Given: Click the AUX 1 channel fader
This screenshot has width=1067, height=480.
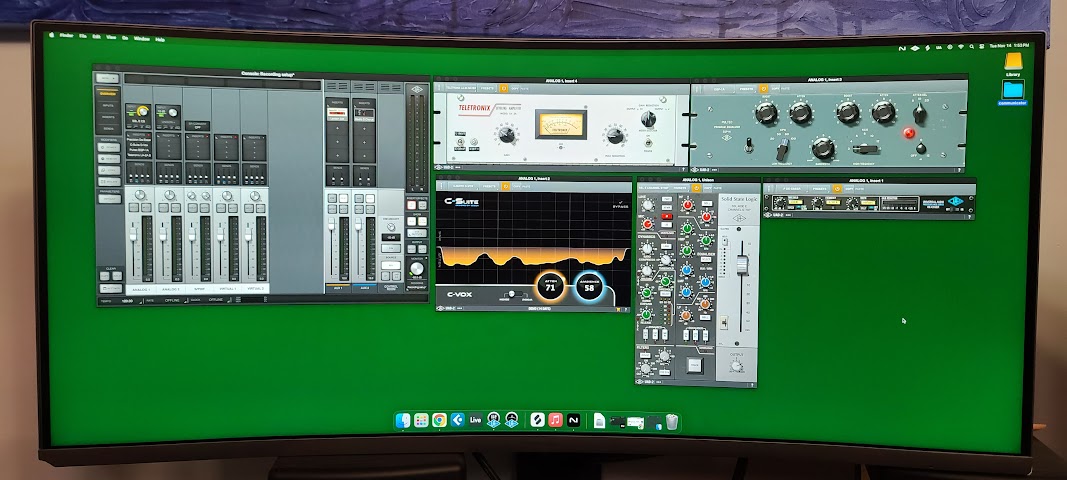Looking at the screenshot, I should pyautogui.click(x=331, y=224).
